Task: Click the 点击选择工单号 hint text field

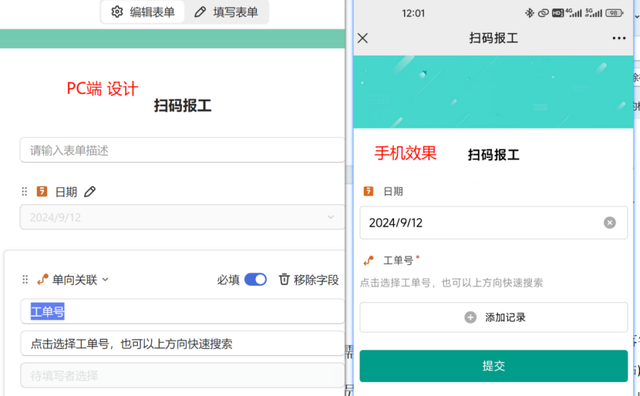Action: tap(182, 343)
